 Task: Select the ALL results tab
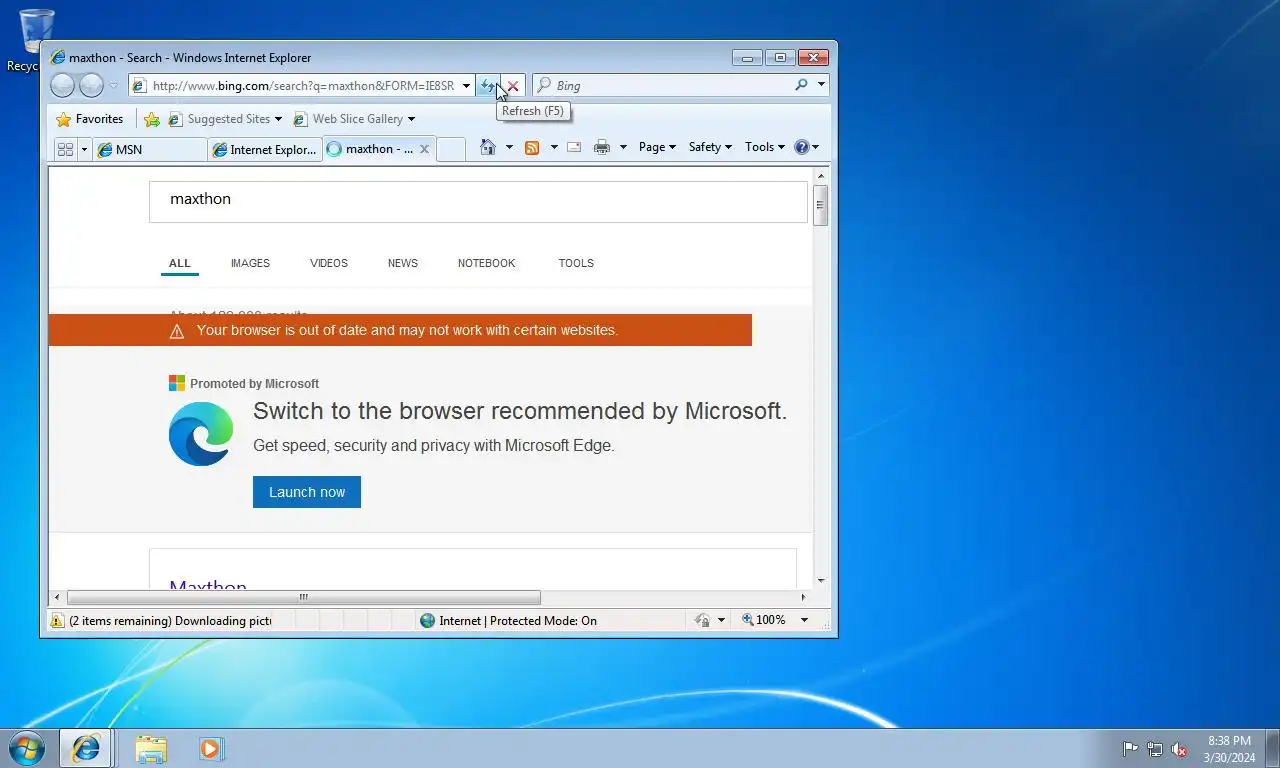tap(180, 263)
